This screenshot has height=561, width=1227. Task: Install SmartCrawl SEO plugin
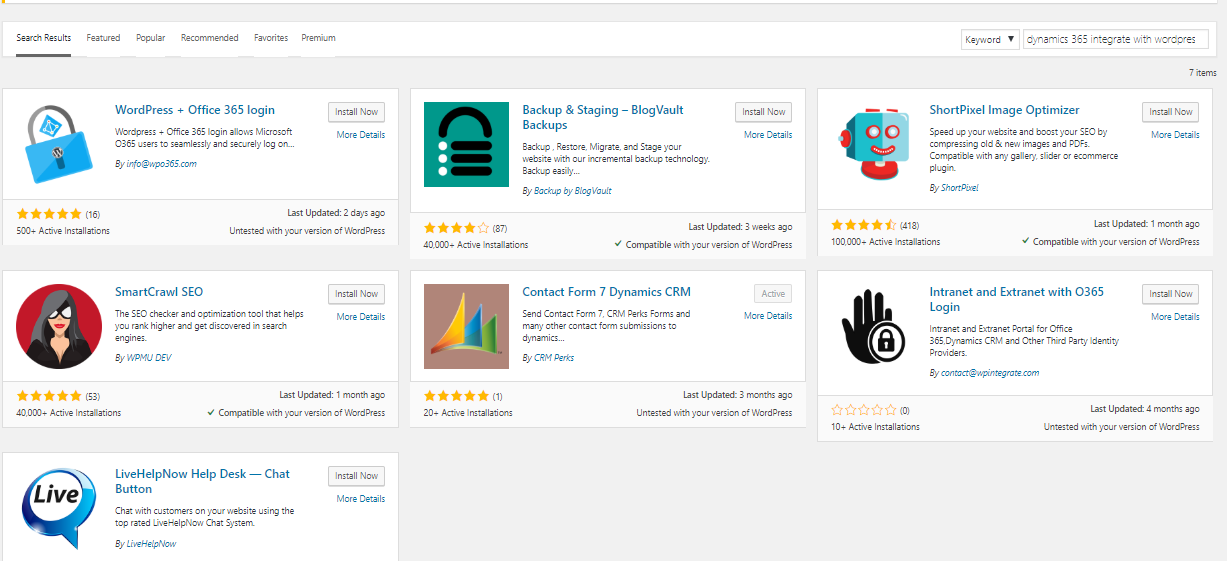point(356,294)
